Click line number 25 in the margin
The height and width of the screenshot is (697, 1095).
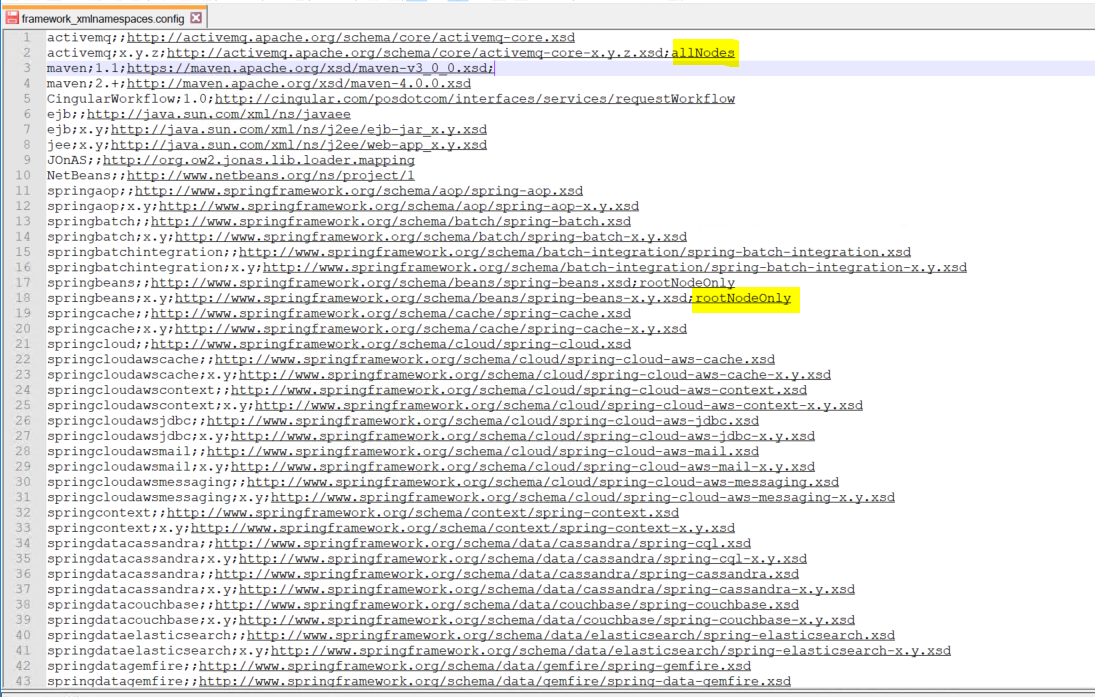(22, 405)
